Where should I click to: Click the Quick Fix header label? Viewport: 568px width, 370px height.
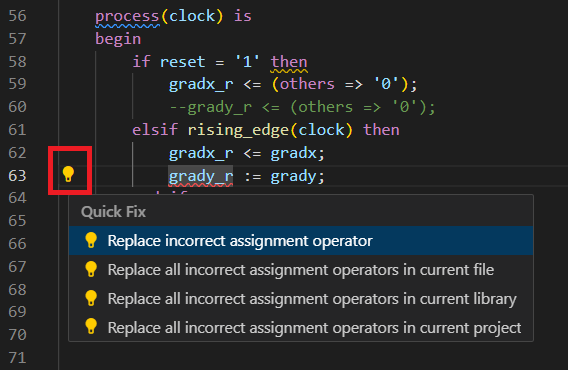click(x=113, y=212)
